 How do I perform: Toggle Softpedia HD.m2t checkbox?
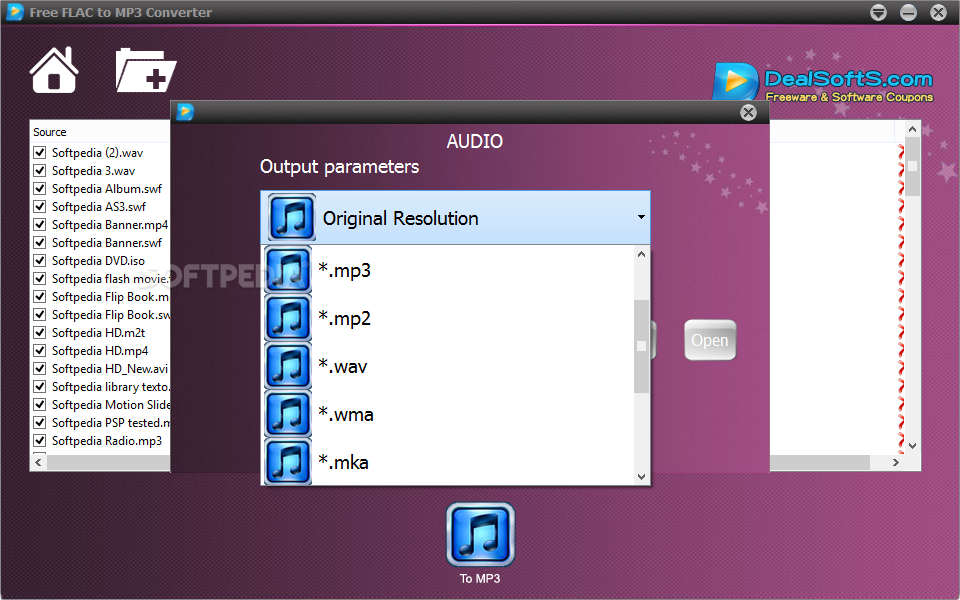point(40,332)
